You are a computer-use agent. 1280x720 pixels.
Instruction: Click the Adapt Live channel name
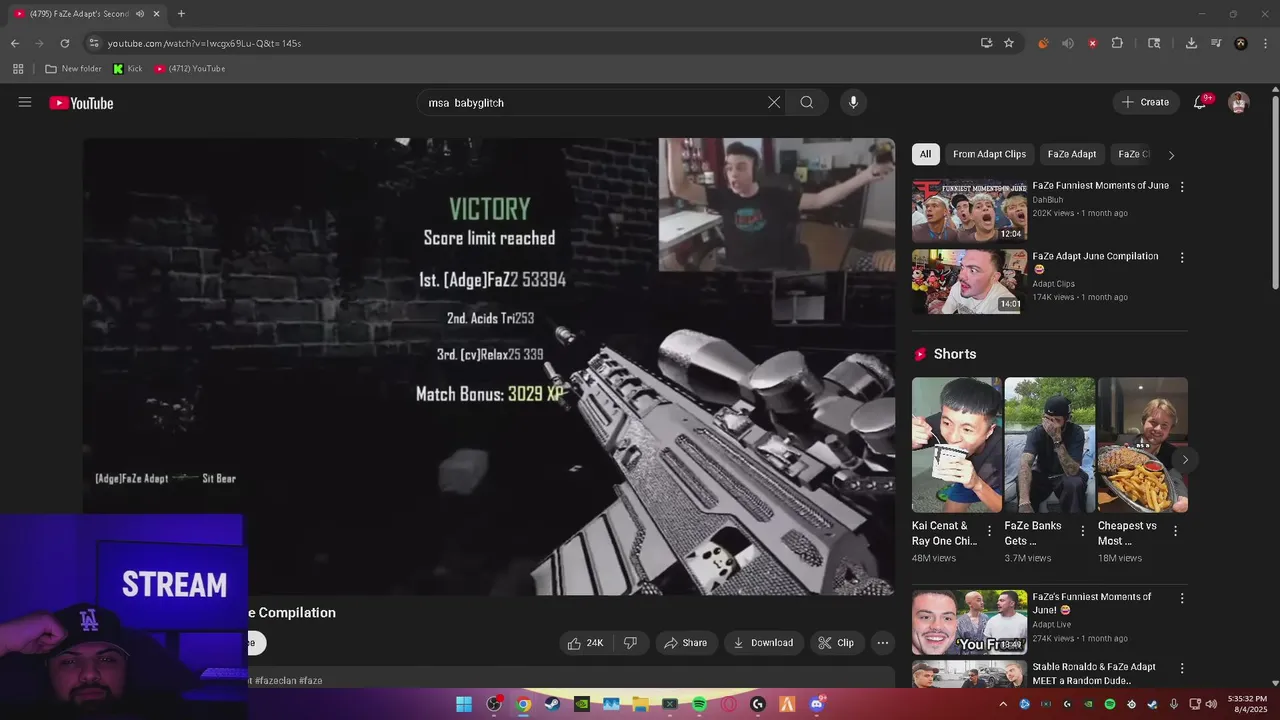click(x=1054, y=625)
